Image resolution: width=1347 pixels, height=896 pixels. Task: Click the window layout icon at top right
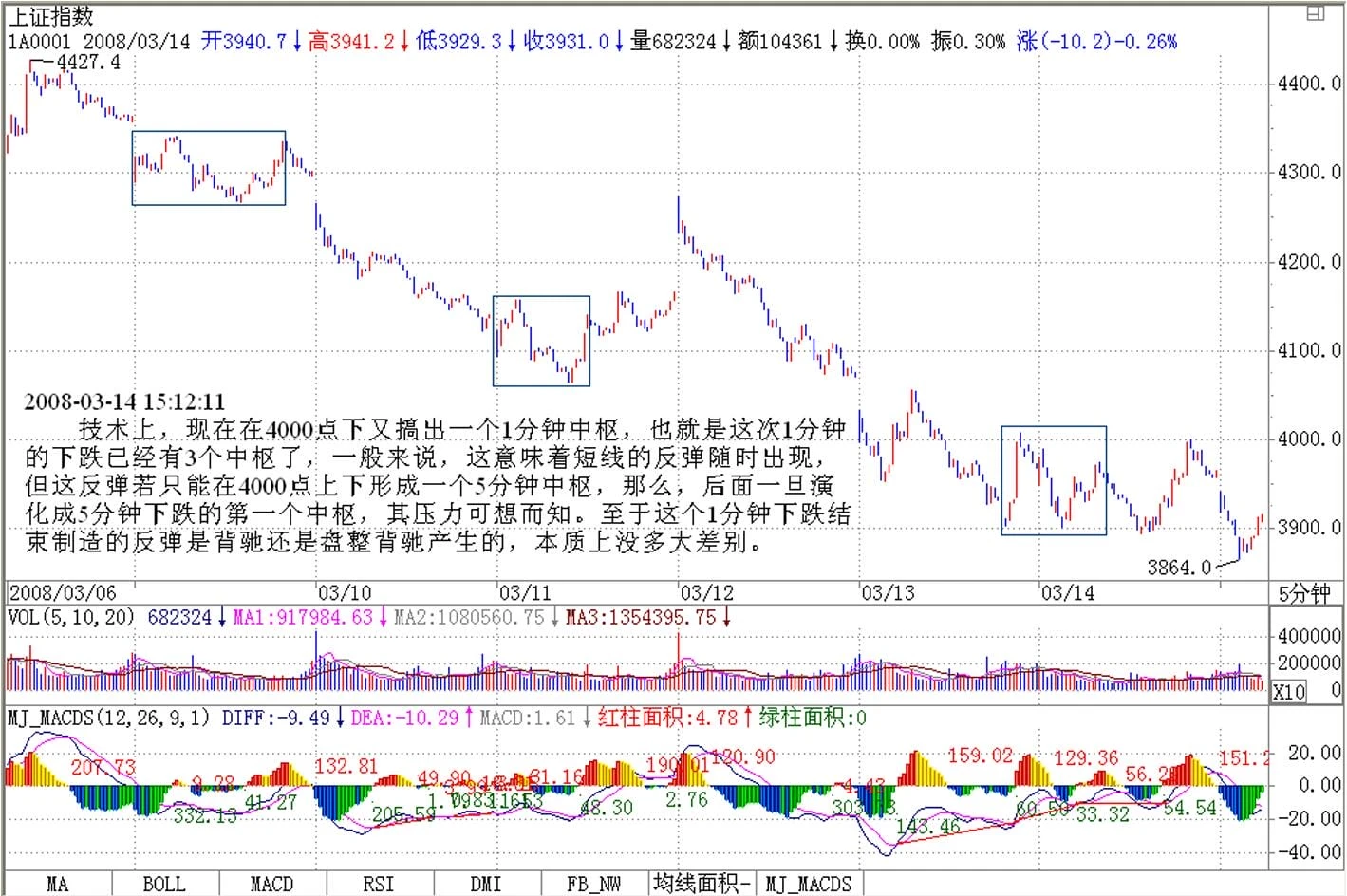point(1316,13)
